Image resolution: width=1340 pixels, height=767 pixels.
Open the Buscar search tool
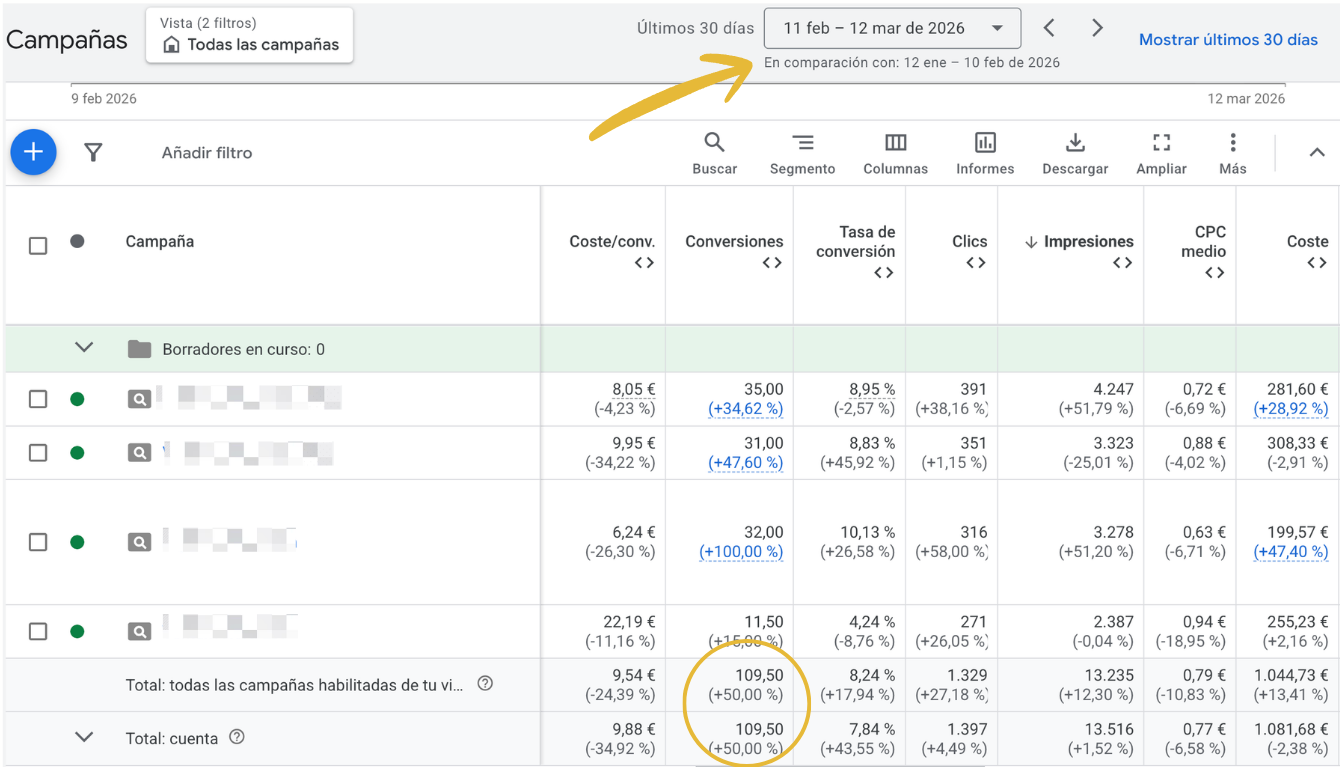tap(714, 152)
